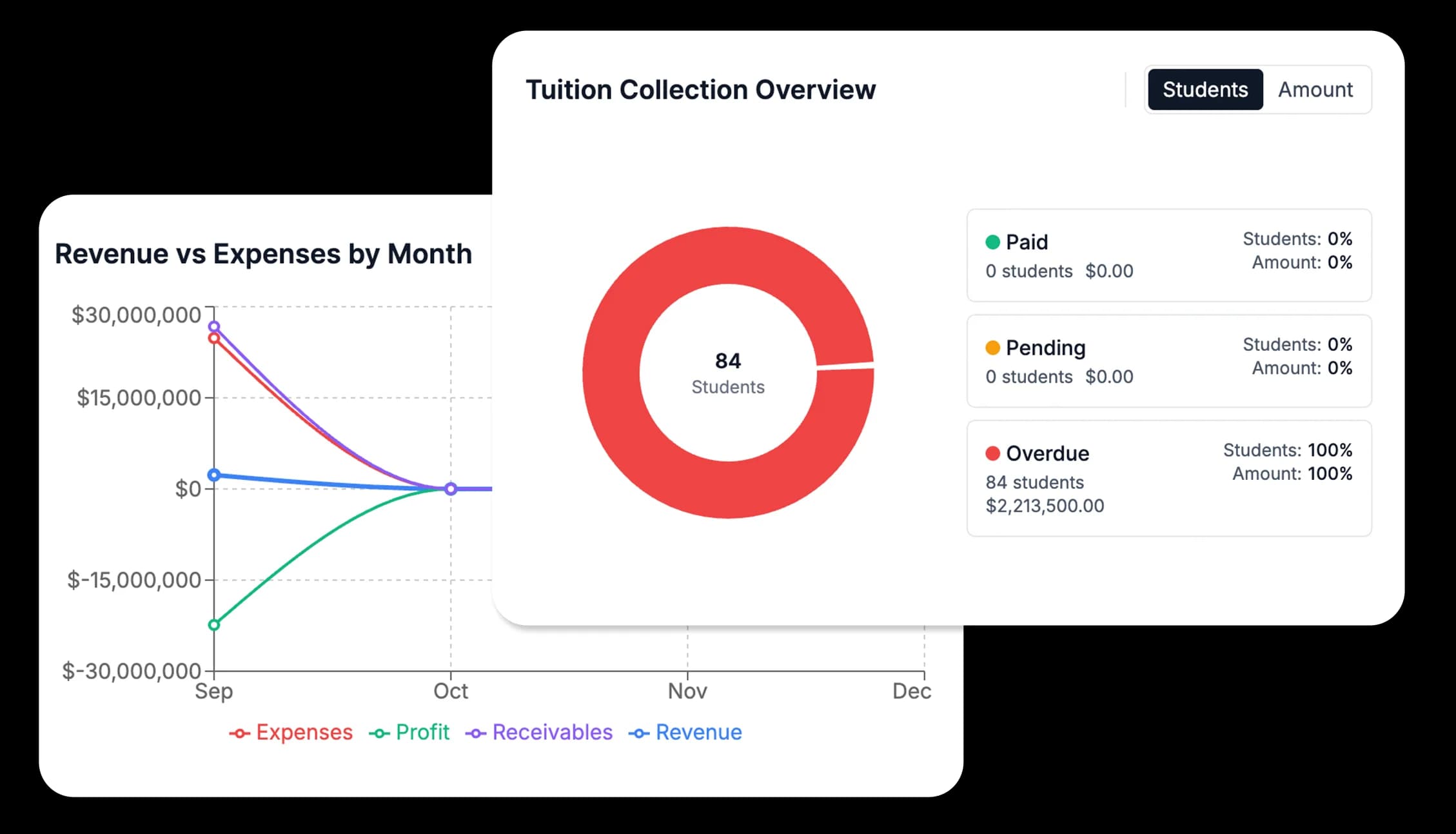
Task: Click the $2,213,500.00 overdue amount
Action: [1045, 506]
